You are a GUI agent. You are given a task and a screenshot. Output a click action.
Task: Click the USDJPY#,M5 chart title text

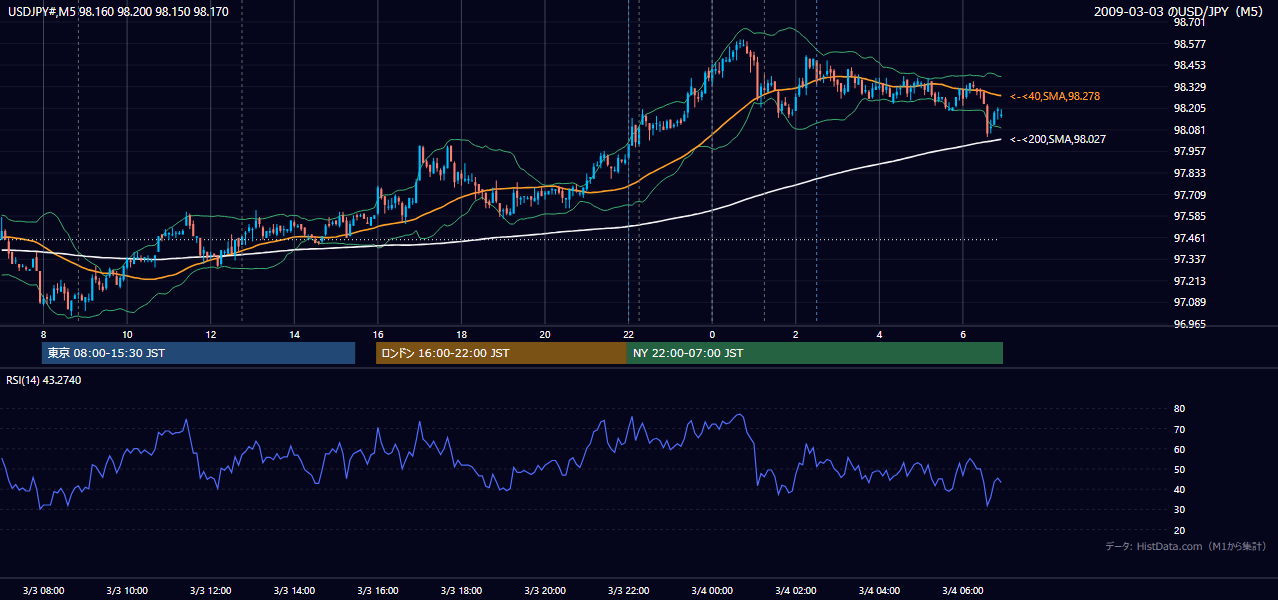pos(118,11)
